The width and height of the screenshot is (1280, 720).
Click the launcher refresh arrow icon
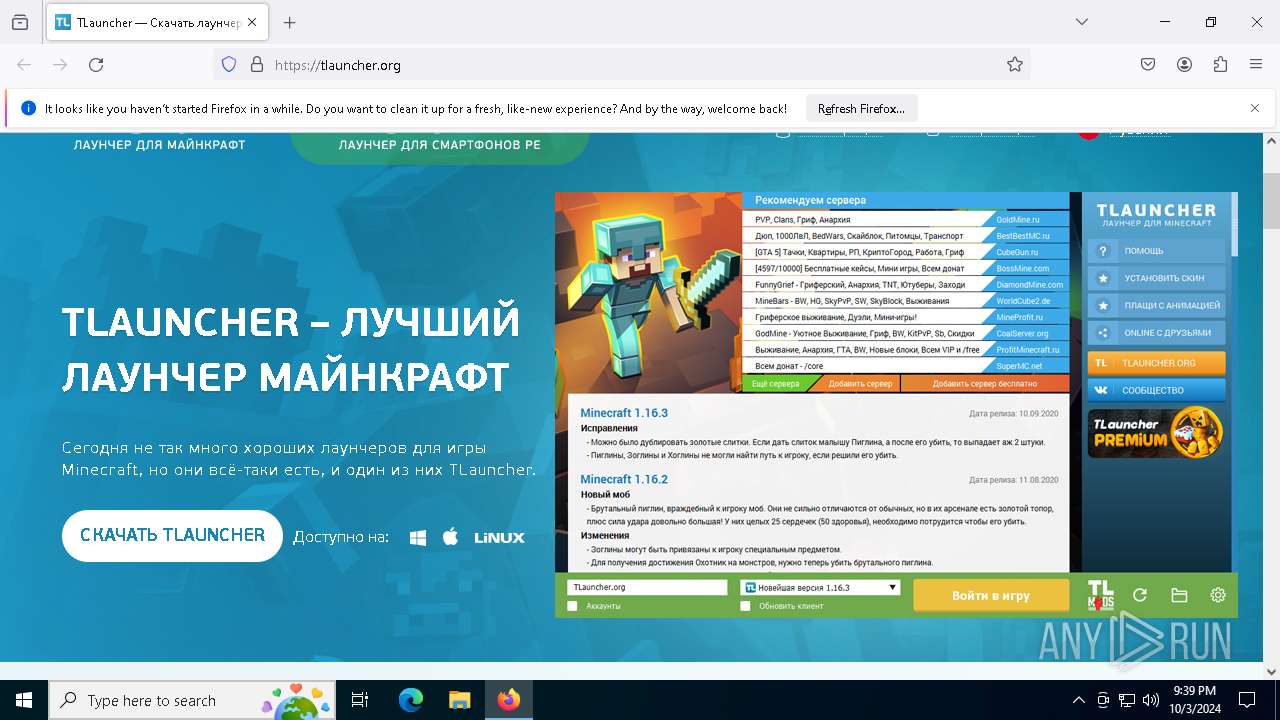click(x=1140, y=595)
